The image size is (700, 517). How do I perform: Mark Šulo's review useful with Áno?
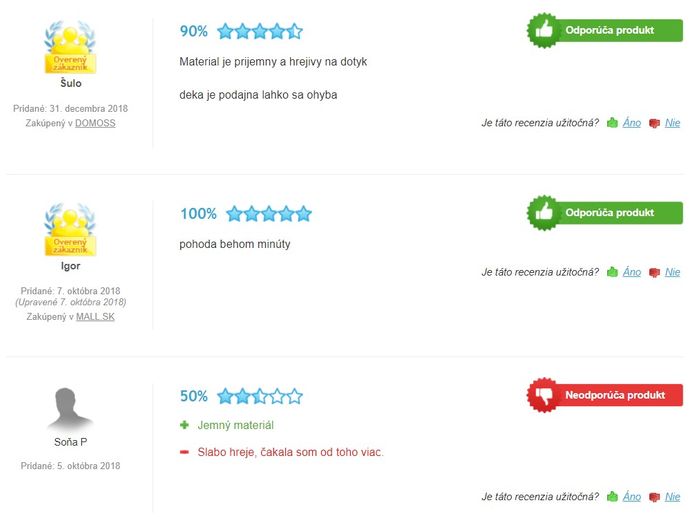pyautogui.click(x=632, y=123)
